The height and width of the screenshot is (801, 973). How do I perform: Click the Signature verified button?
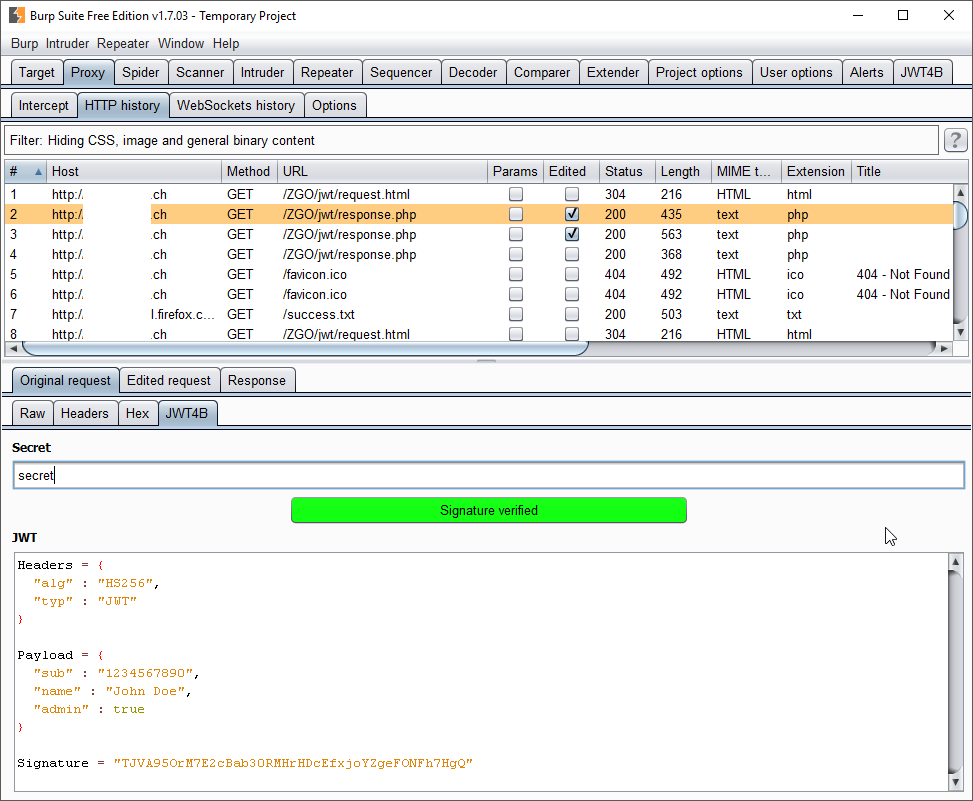[x=489, y=510]
